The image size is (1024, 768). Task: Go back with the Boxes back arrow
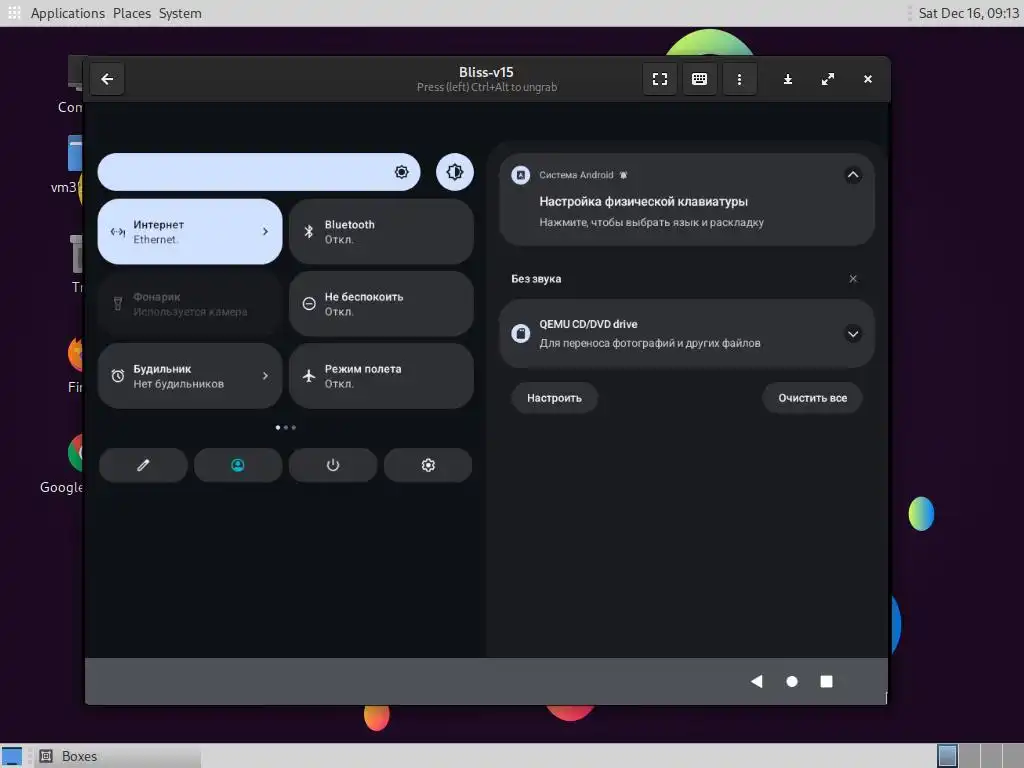pyautogui.click(x=107, y=79)
